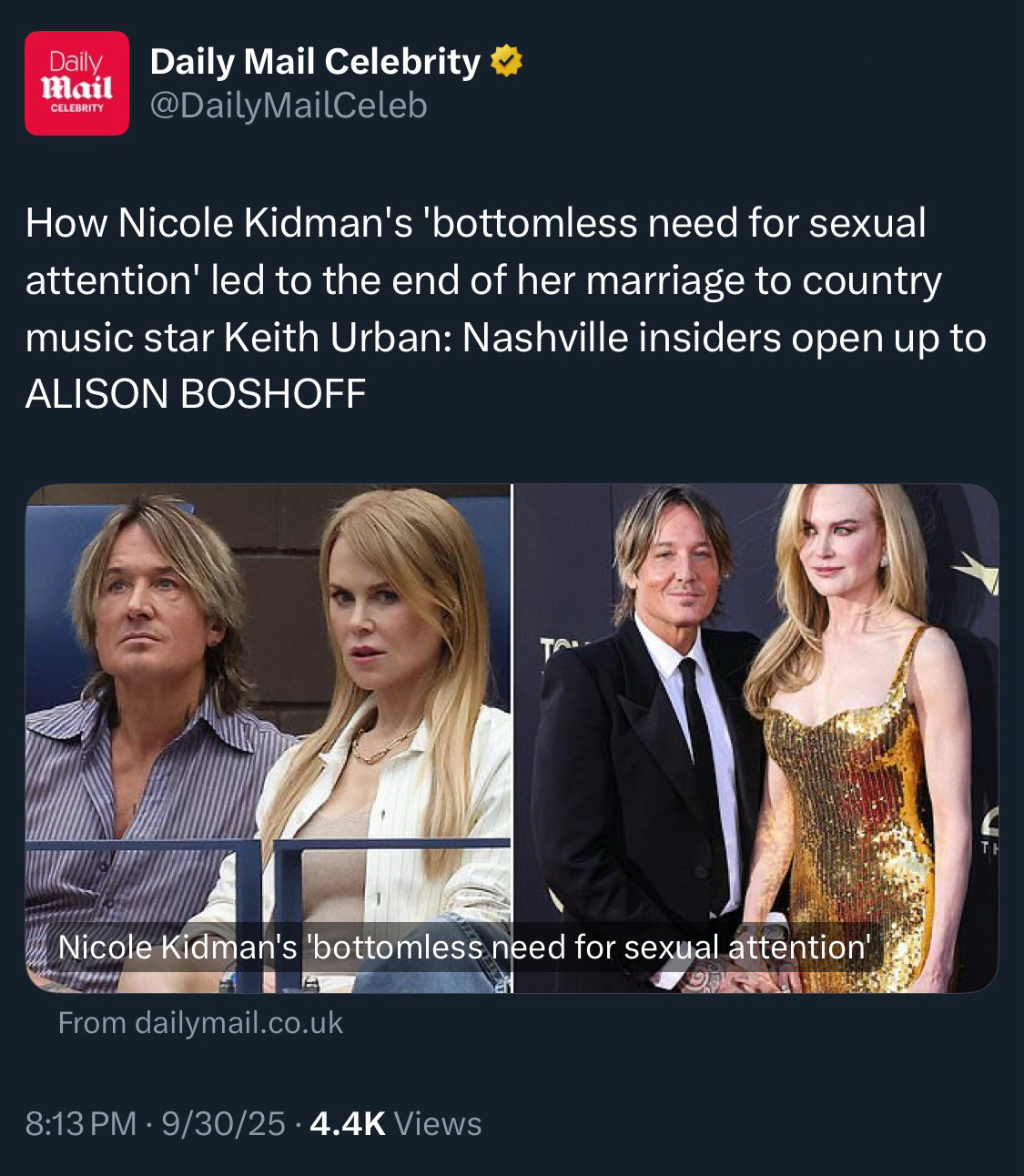Open the Daily Mail Celebrity profile avatar
The image size is (1024, 1176).
point(76,83)
